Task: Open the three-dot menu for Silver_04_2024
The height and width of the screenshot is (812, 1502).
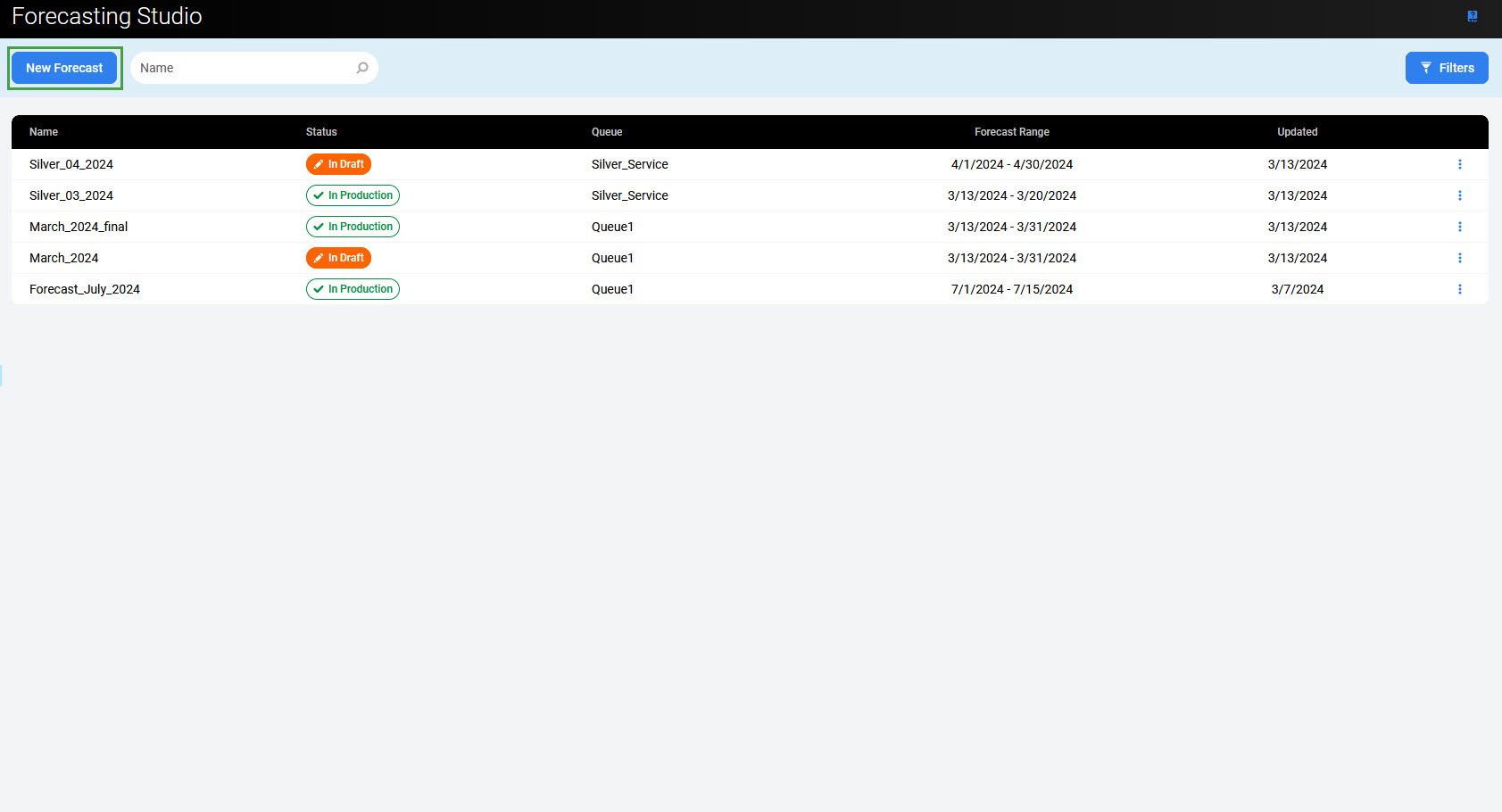Action: coord(1460,164)
